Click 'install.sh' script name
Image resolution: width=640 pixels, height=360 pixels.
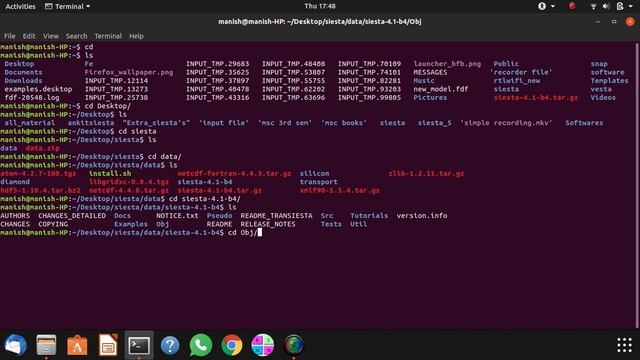click(x=110, y=173)
